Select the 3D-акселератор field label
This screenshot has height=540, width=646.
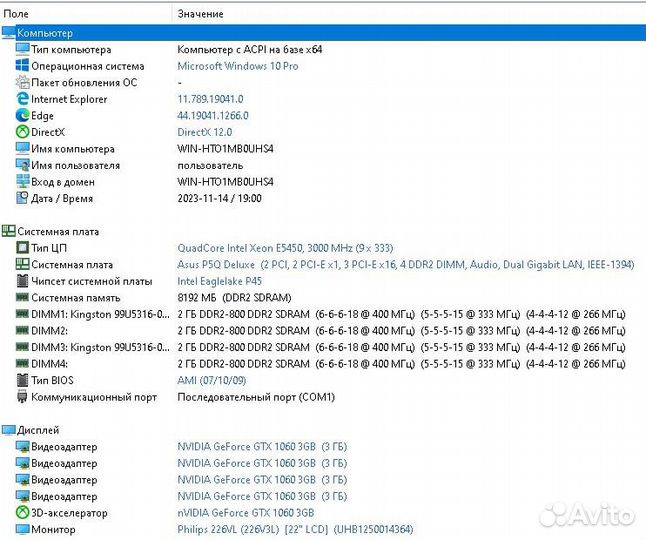tap(69, 513)
